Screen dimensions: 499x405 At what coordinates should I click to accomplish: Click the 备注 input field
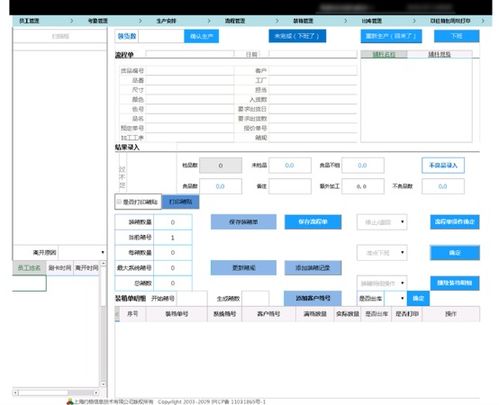[x=290, y=186]
